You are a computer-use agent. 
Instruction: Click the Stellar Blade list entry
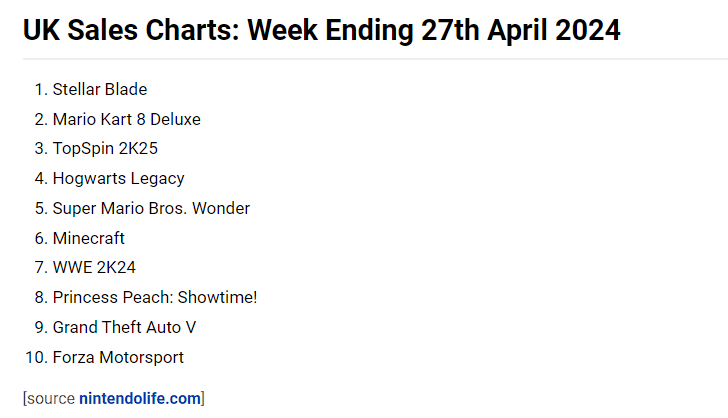(x=100, y=89)
